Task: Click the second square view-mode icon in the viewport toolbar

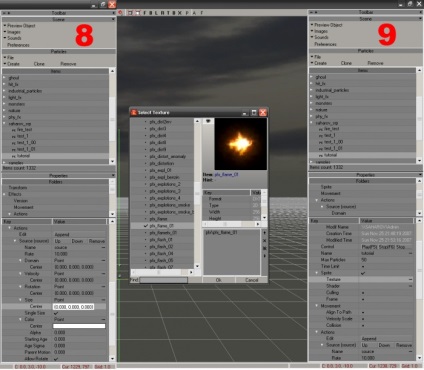Action: (137, 13)
